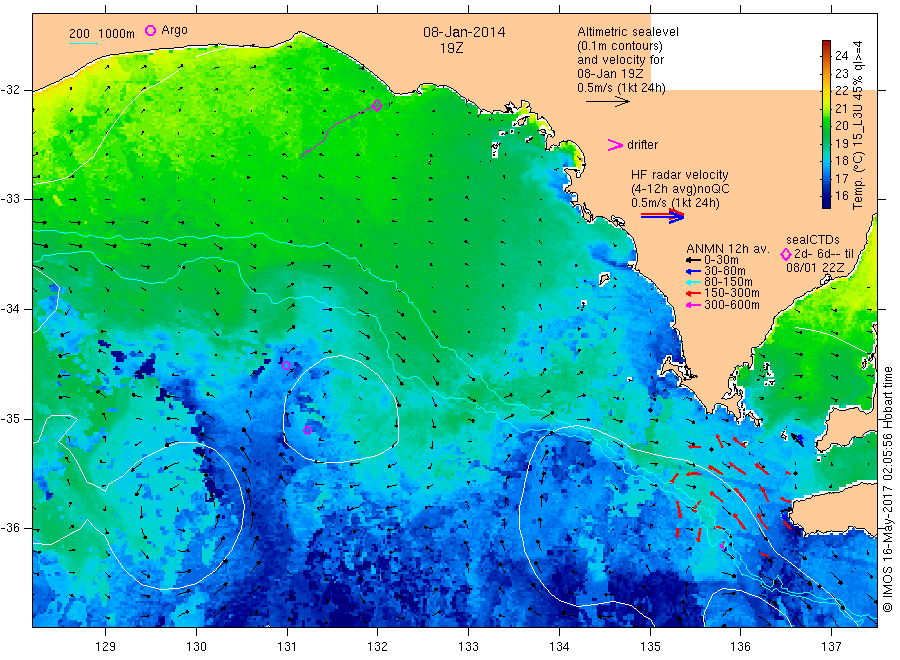900x660 pixels.
Task: Click the '08/01 22Z' text under sealCTDs
Action: (815, 268)
